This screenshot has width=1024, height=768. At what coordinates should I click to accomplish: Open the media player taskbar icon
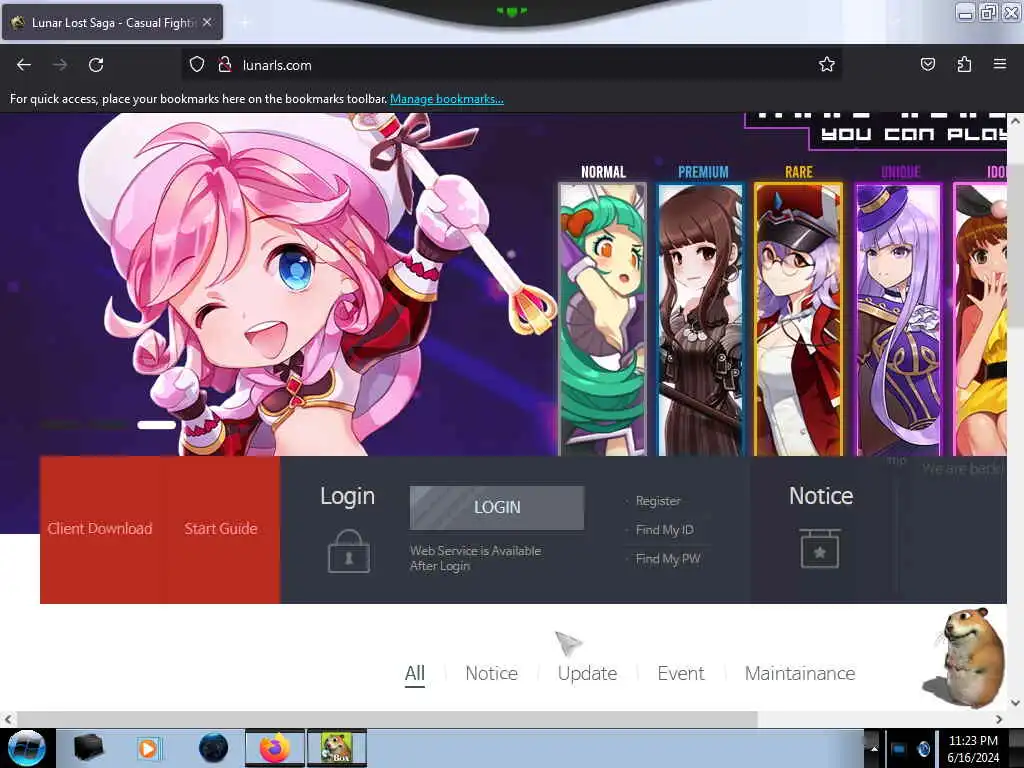click(x=149, y=748)
